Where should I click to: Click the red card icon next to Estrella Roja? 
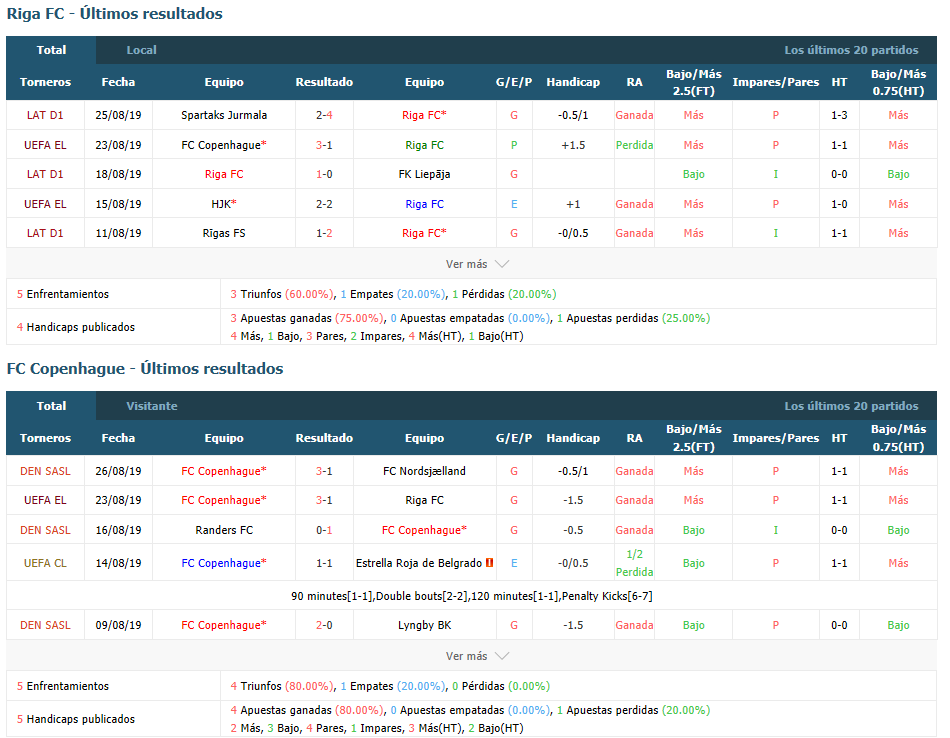pos(490,563)
